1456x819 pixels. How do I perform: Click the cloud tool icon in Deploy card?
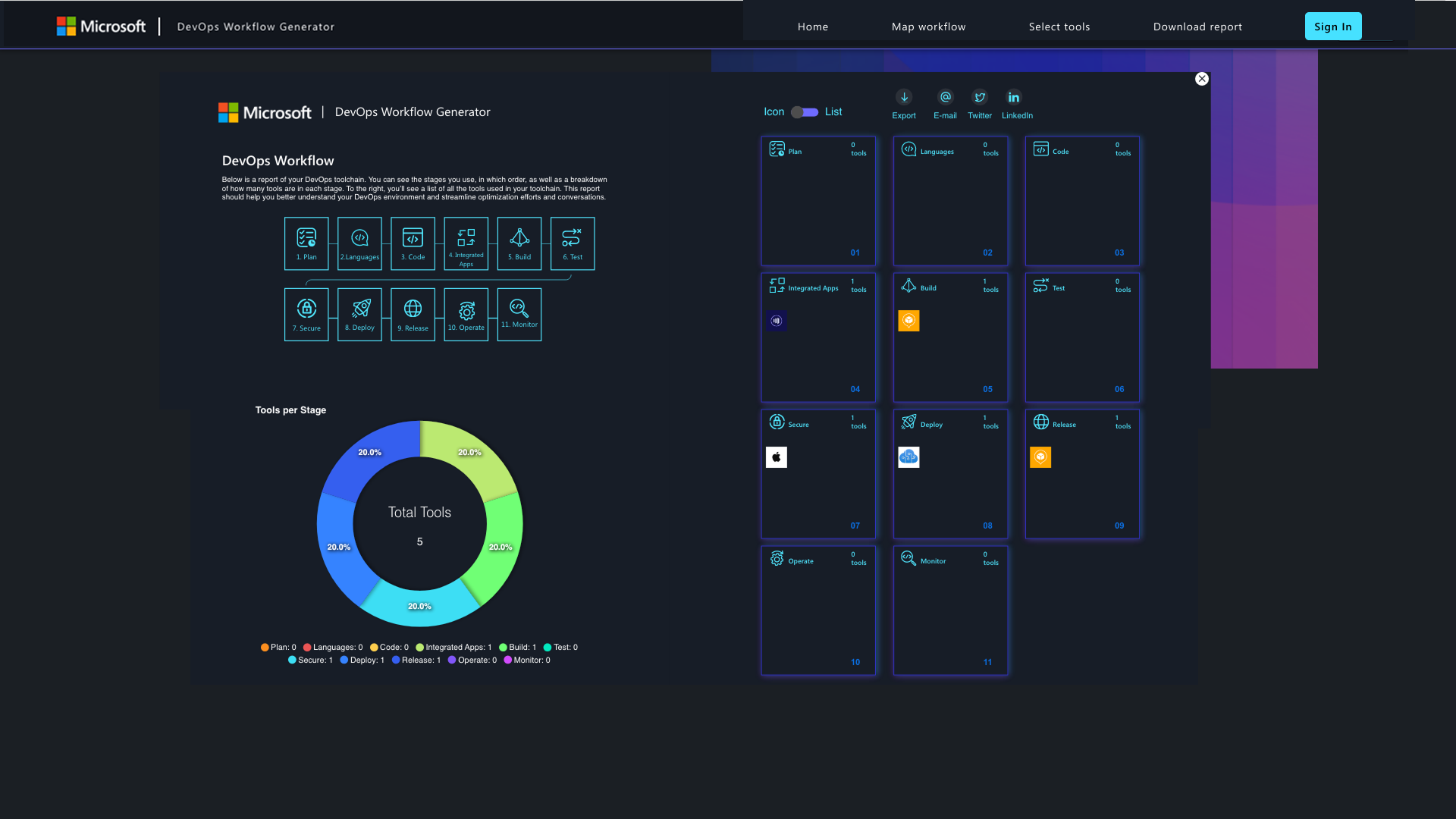pos(908,457)
